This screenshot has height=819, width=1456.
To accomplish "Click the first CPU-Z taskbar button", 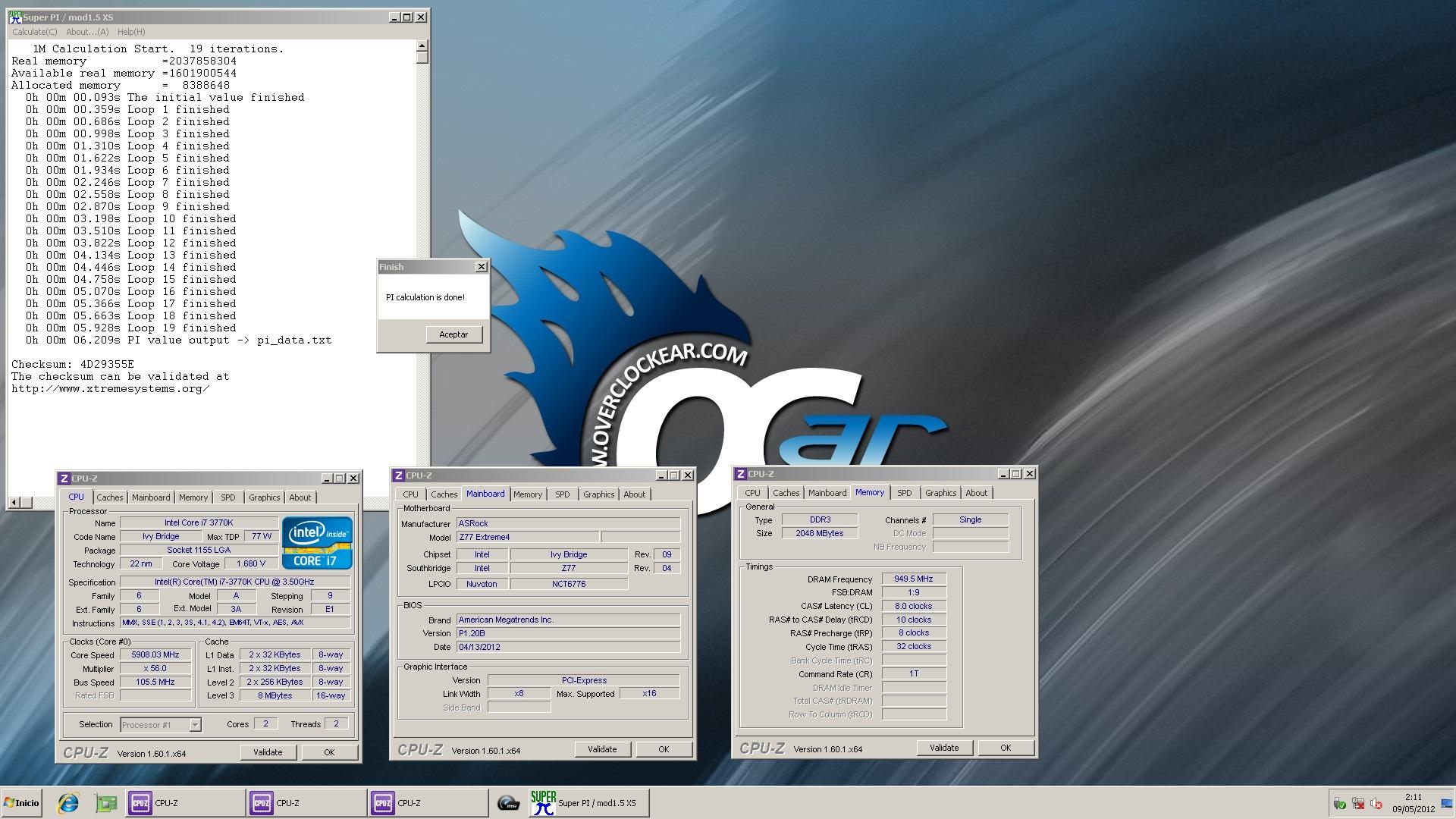I will [185, 803].
